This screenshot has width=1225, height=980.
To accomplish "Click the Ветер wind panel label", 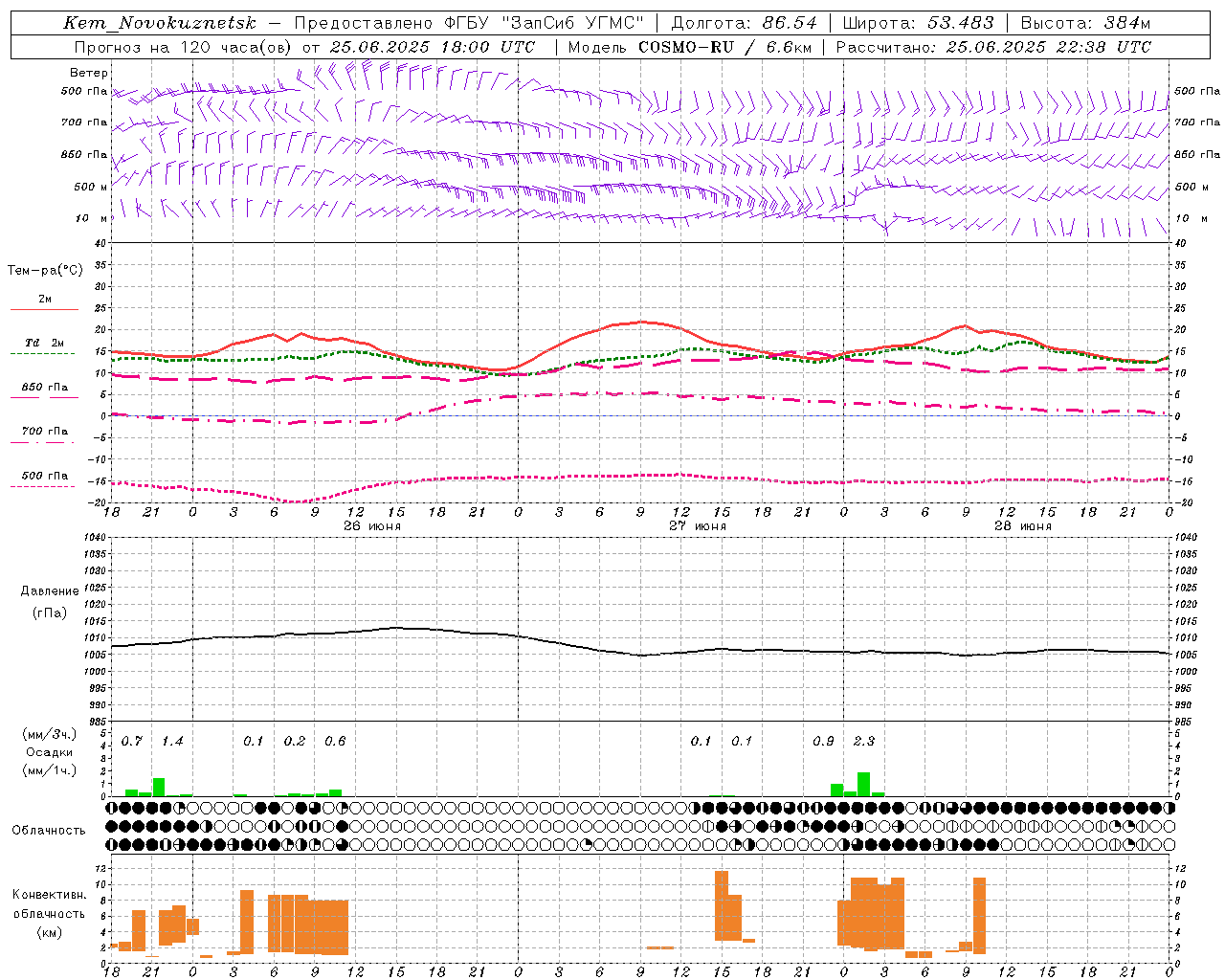I will (x=89, y=73).
